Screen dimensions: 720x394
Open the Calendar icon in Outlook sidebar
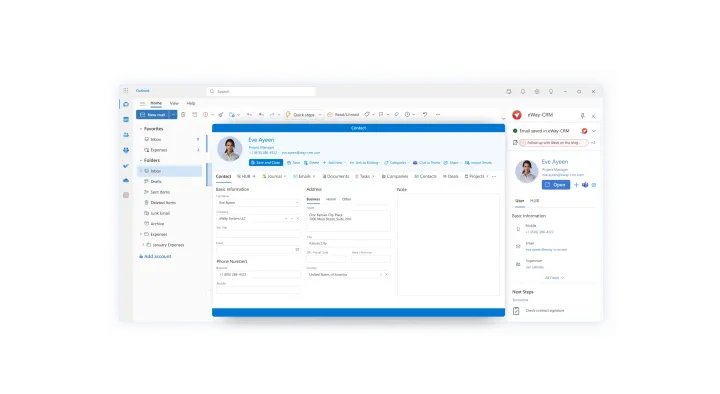126,119
